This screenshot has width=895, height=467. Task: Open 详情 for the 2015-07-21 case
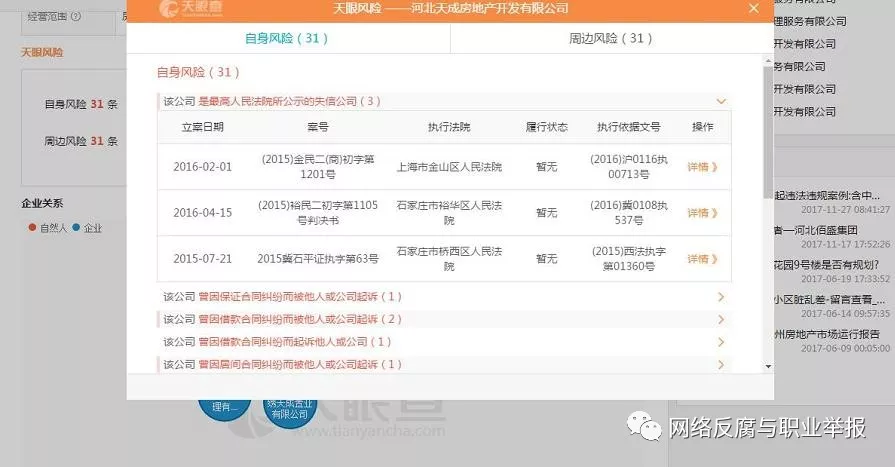point(702,259)
